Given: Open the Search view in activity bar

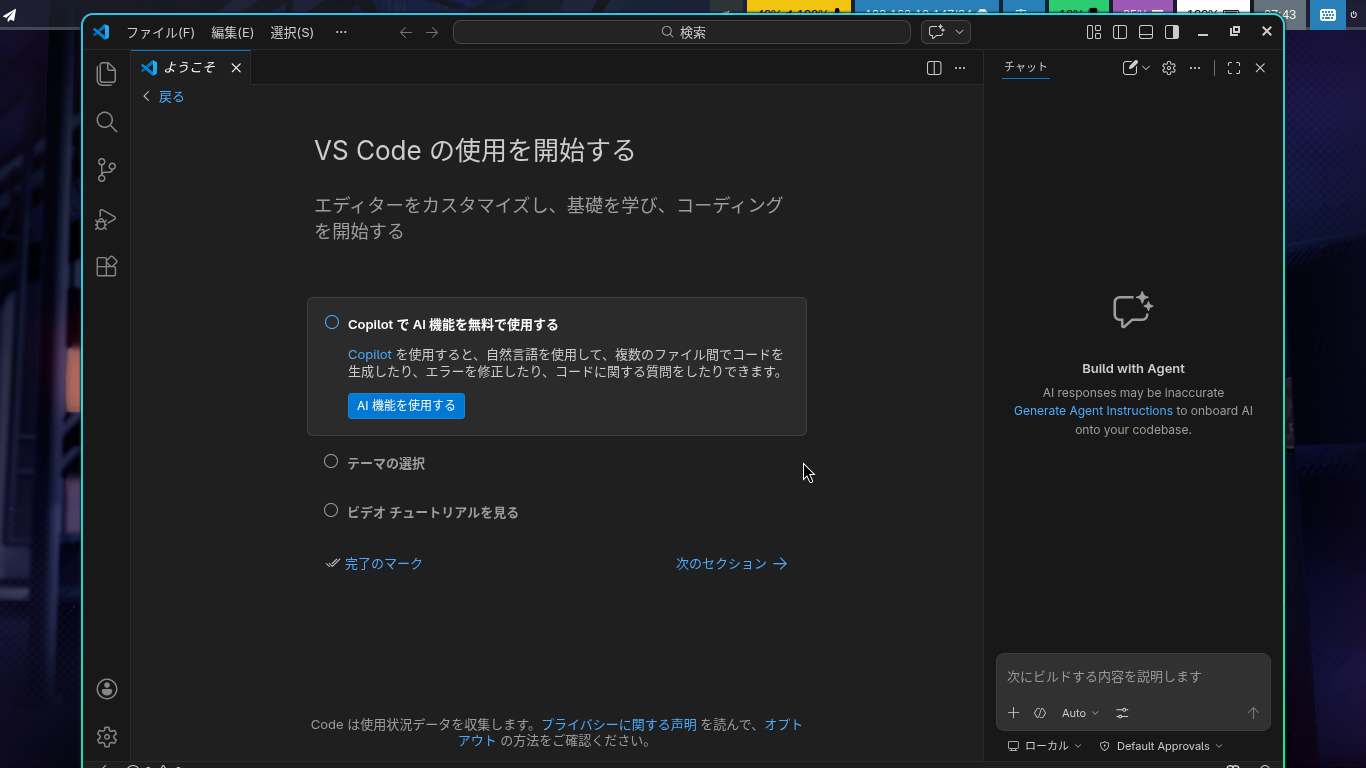Looking at the screenshot, I should coord(106,122).
